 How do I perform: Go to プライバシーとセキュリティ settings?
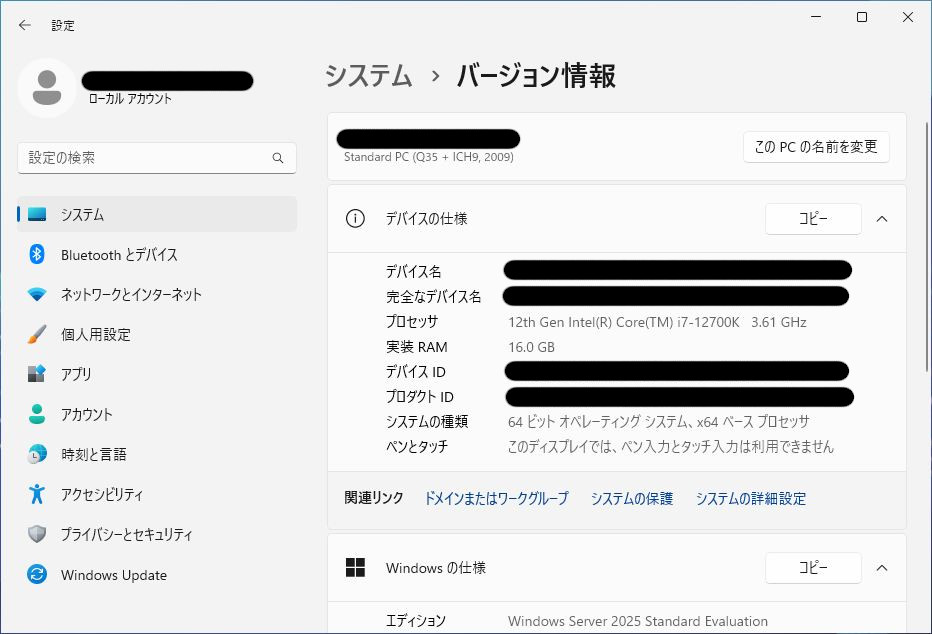point(157,534)
